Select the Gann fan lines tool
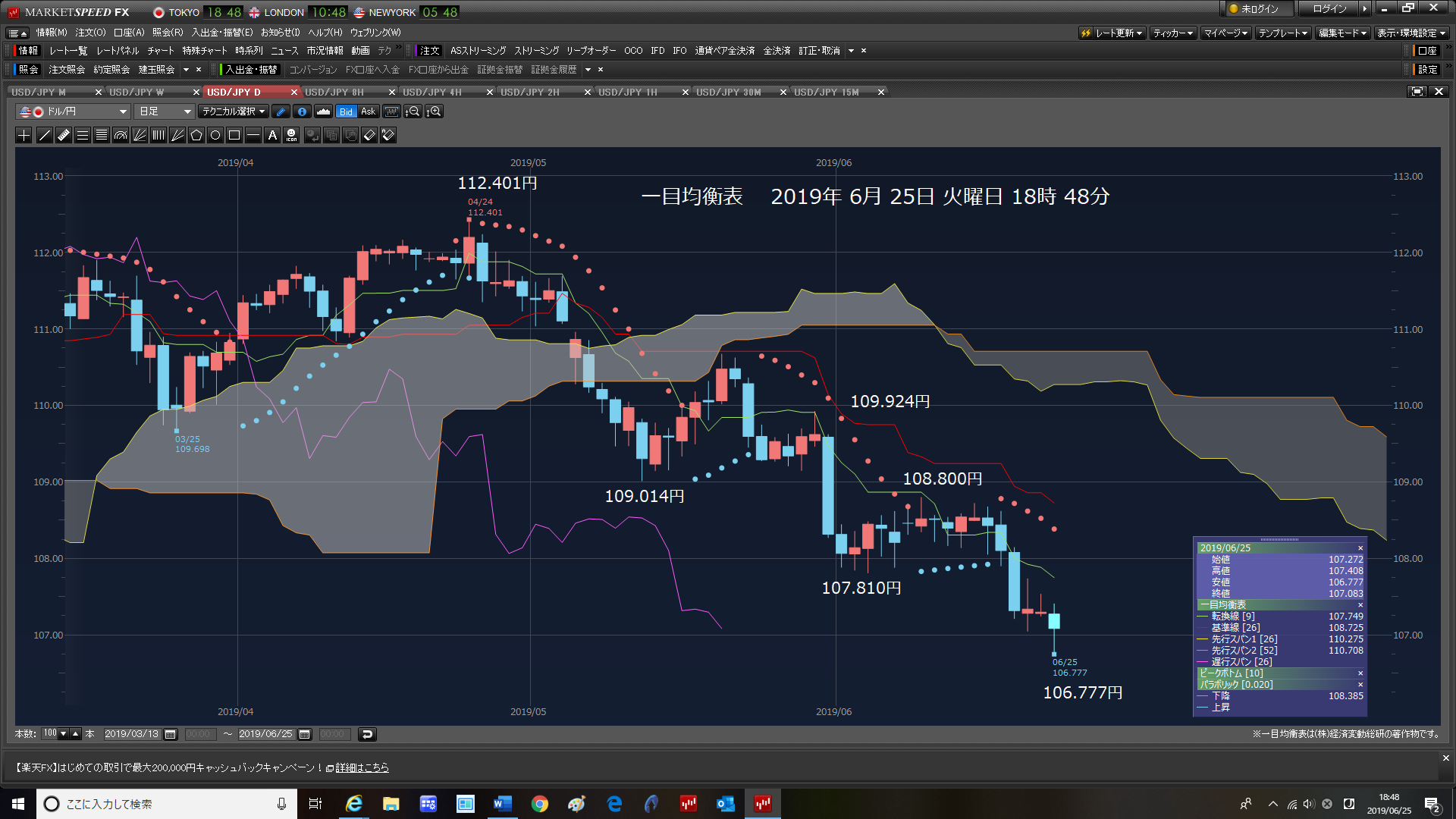This screenshot has width=1456, height=819. point(177,135)
